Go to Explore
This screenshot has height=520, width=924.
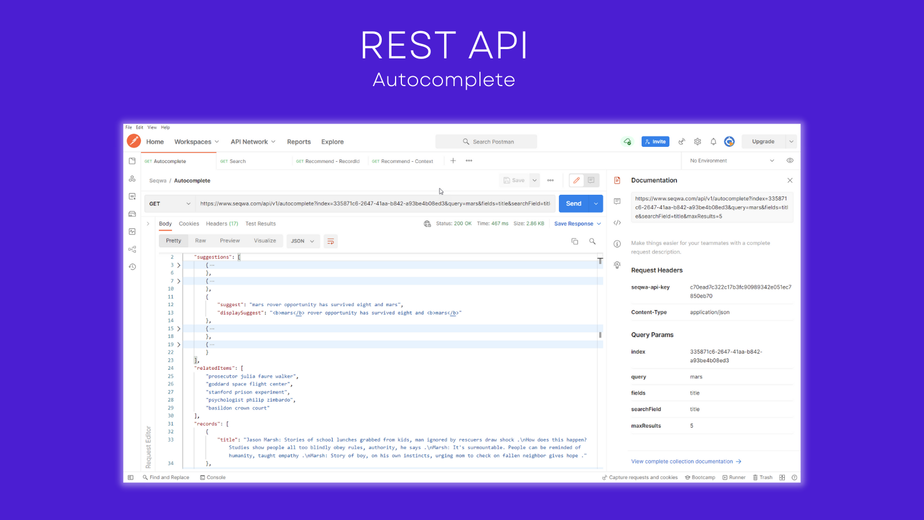click(332, 141)
